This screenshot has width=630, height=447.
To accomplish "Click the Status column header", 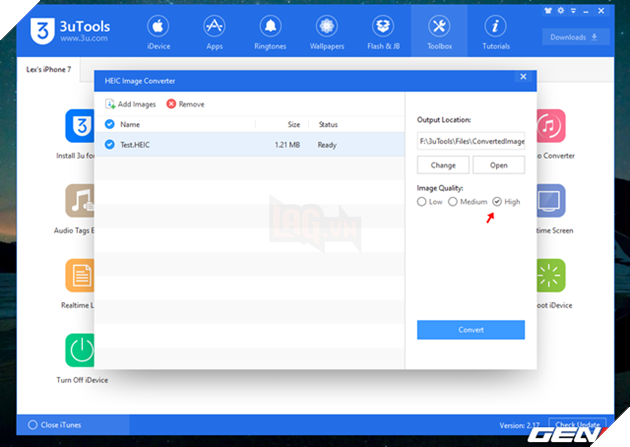I will pos(328,125).
